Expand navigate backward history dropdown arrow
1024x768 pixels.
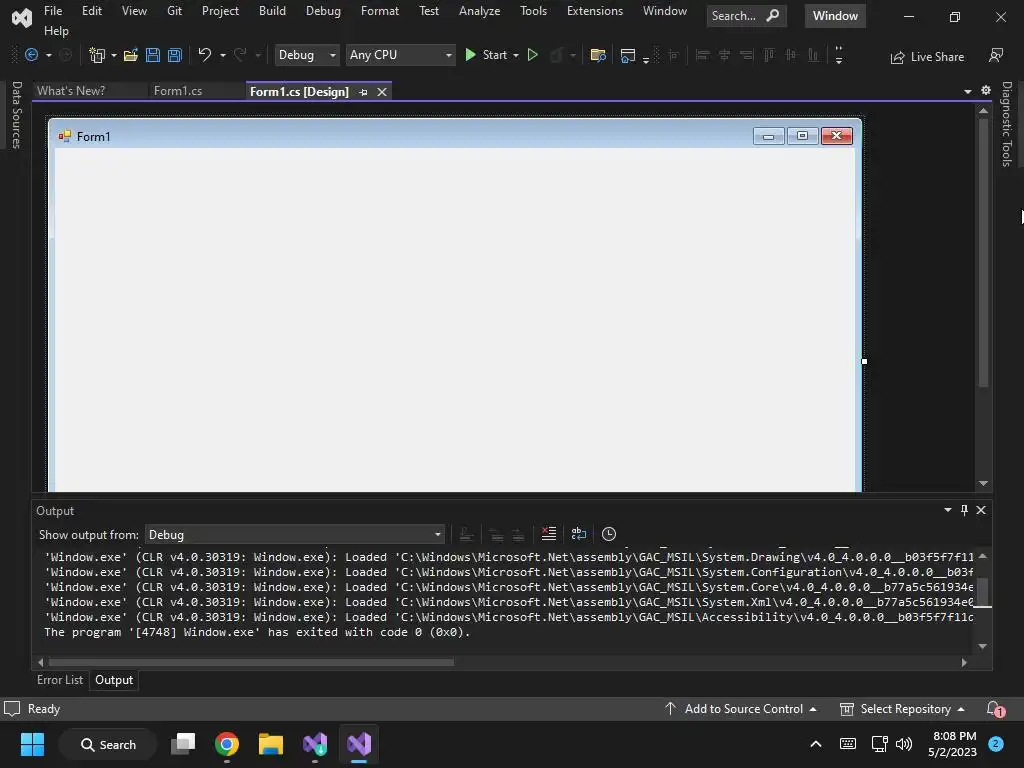point(48,56)
